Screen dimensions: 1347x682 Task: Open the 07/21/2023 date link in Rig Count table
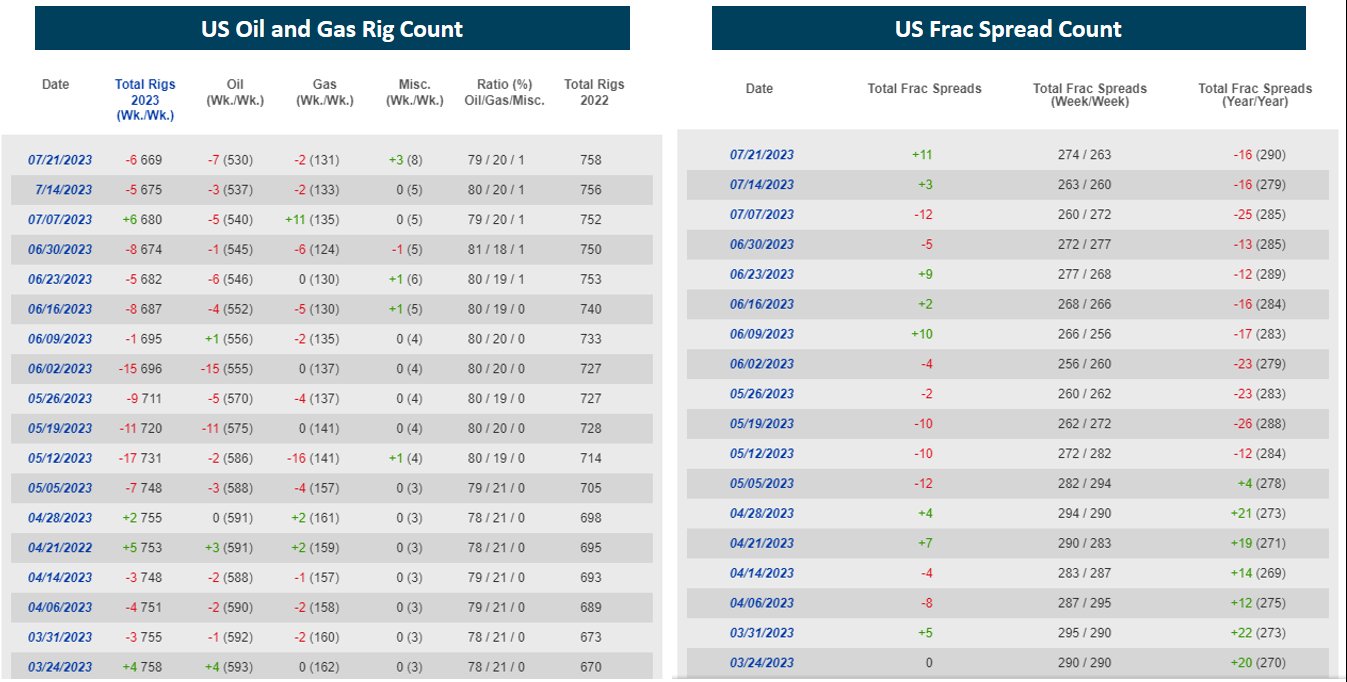[x=60, y=160]
